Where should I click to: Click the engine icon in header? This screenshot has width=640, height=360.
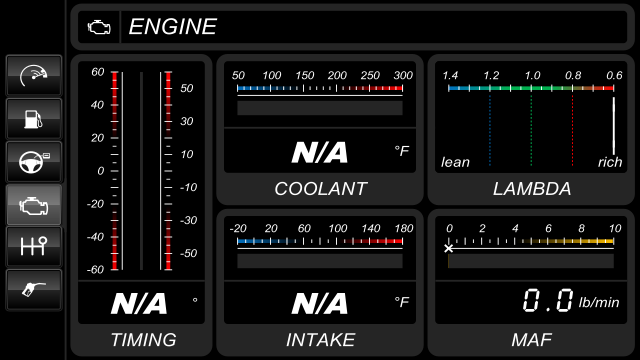click(x=99, y=27)
